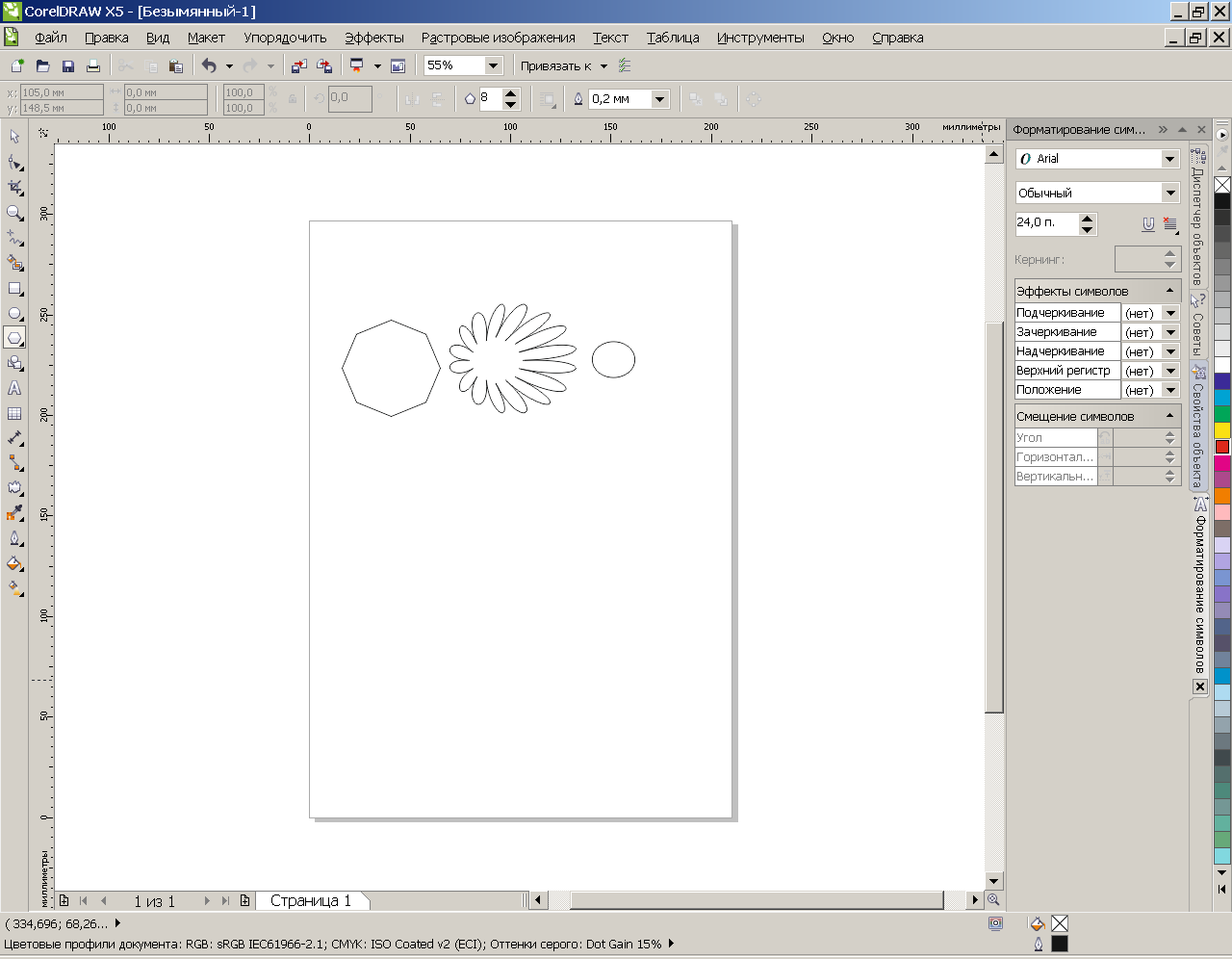Select the Interactive Fill tool
Screen dimensions: 1232x959
[14, 588]
